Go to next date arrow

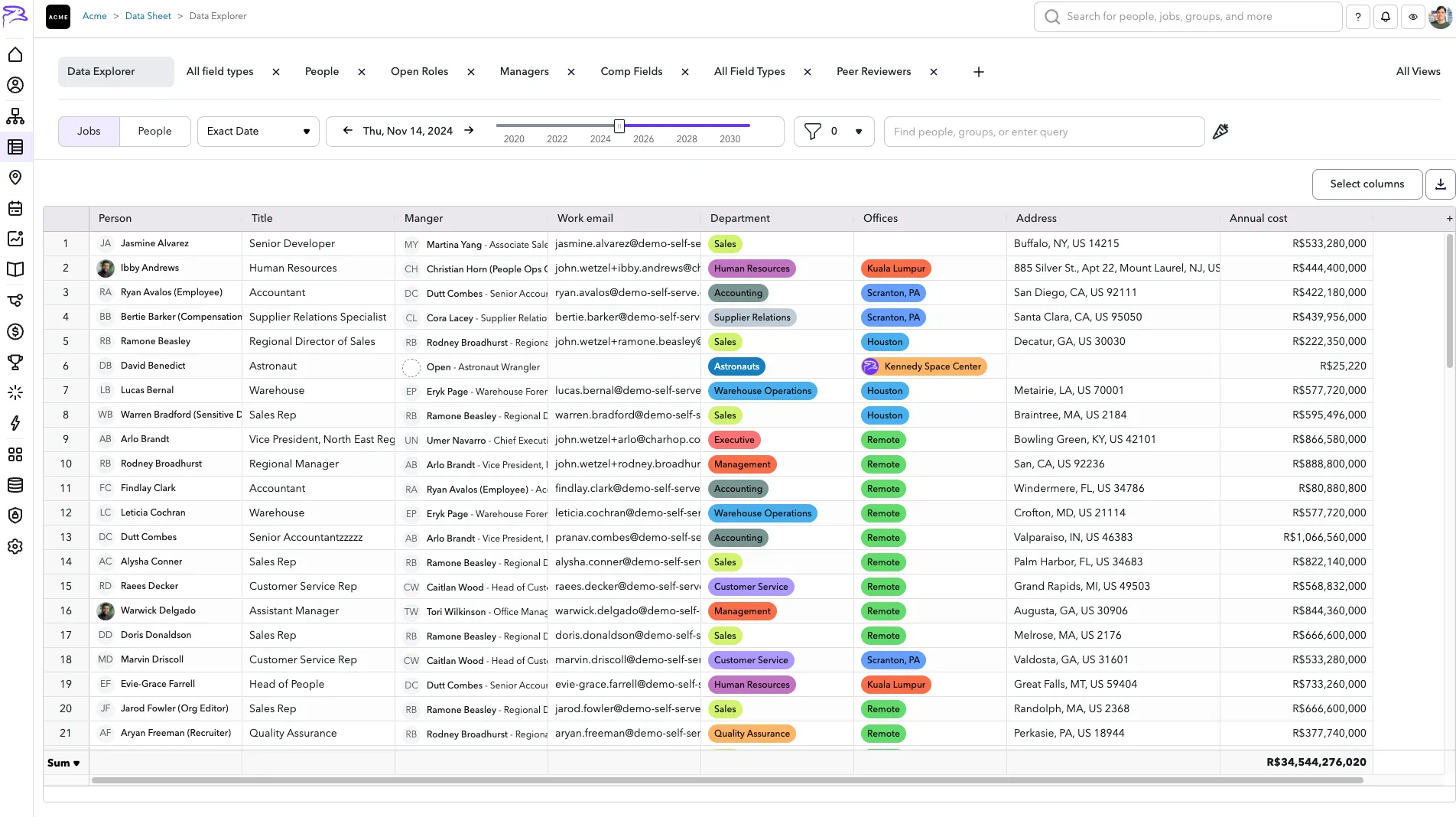469,131
